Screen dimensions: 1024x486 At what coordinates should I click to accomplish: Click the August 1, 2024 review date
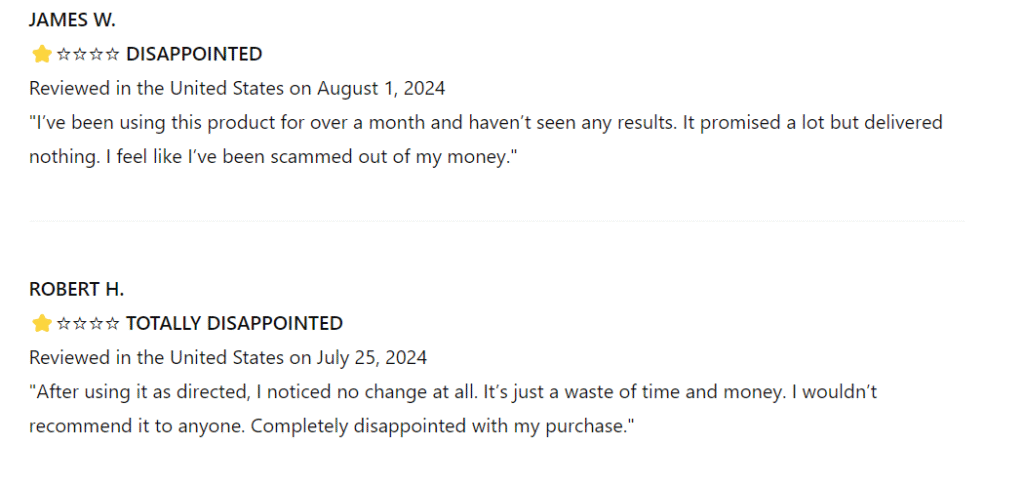381,88
